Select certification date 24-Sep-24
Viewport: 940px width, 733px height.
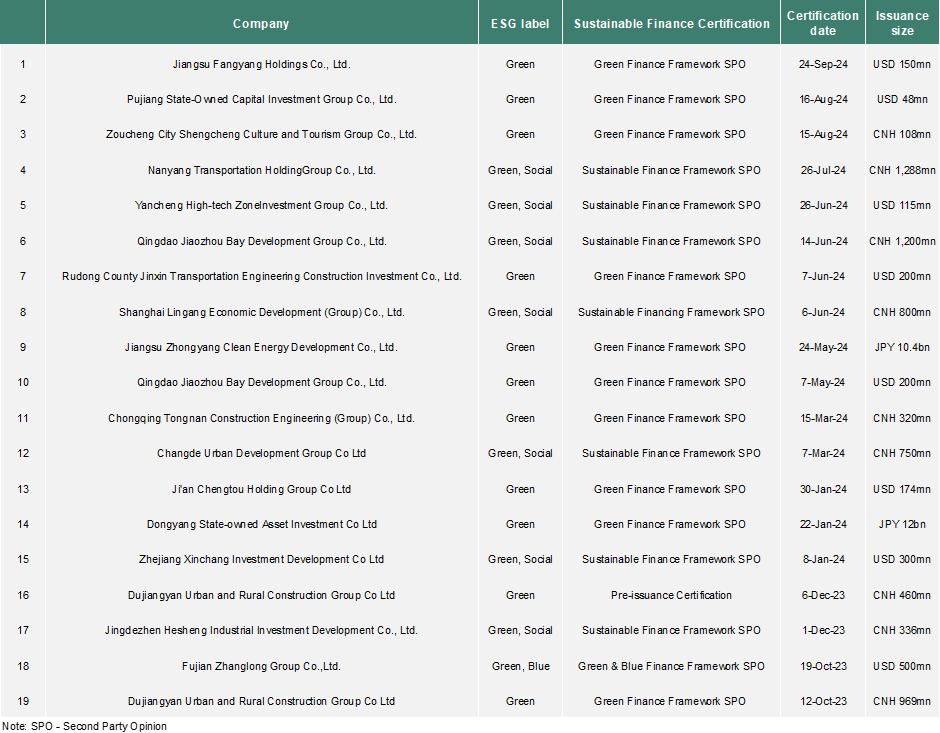tap(823, 64)
